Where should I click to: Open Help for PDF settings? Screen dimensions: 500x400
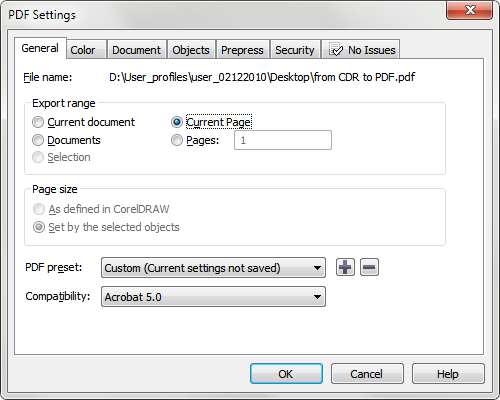pyautogui.click(x=448, y=374)
